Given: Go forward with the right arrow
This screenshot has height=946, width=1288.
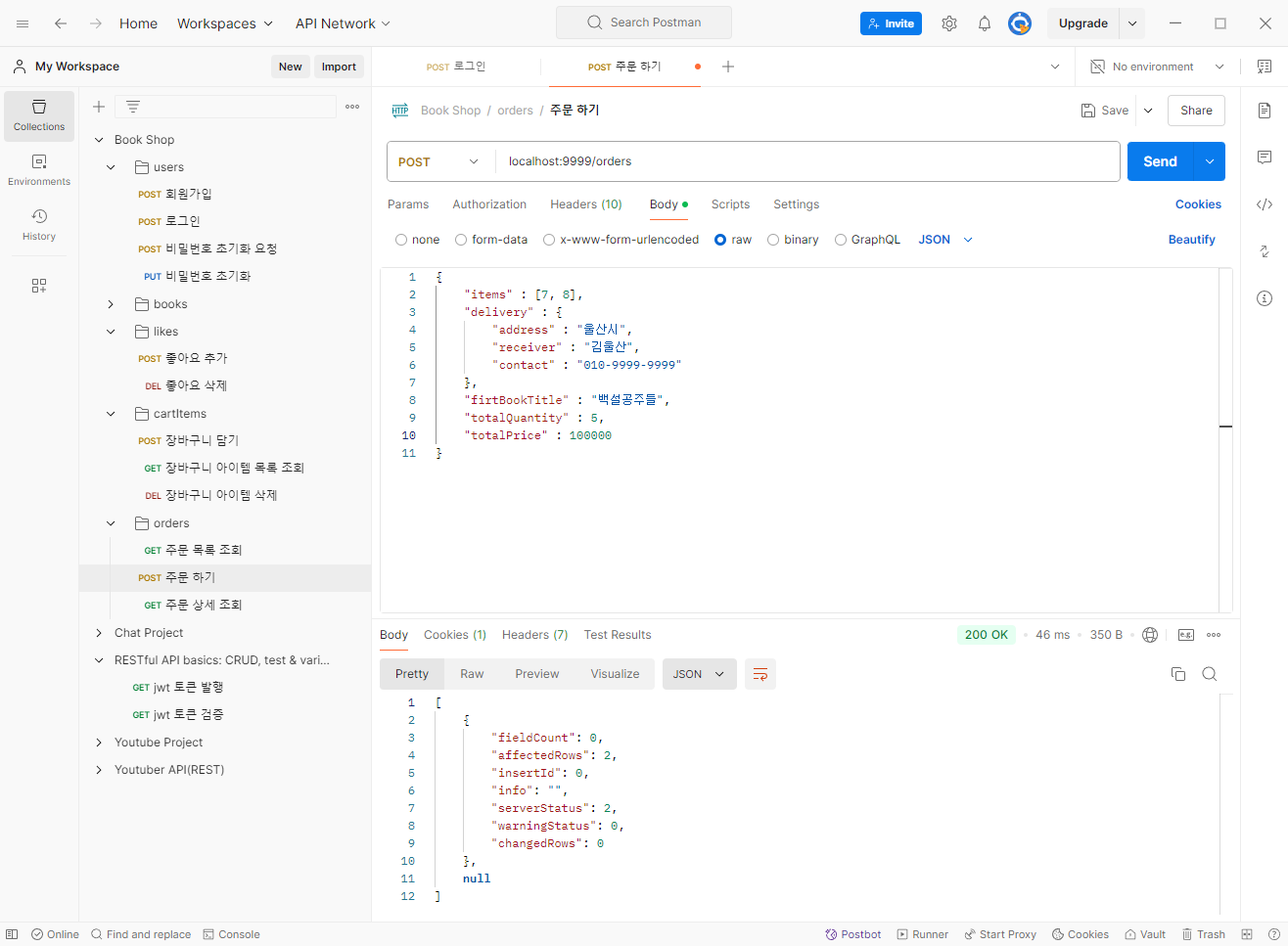Looking at the screenshot, I should click(96, 23).
